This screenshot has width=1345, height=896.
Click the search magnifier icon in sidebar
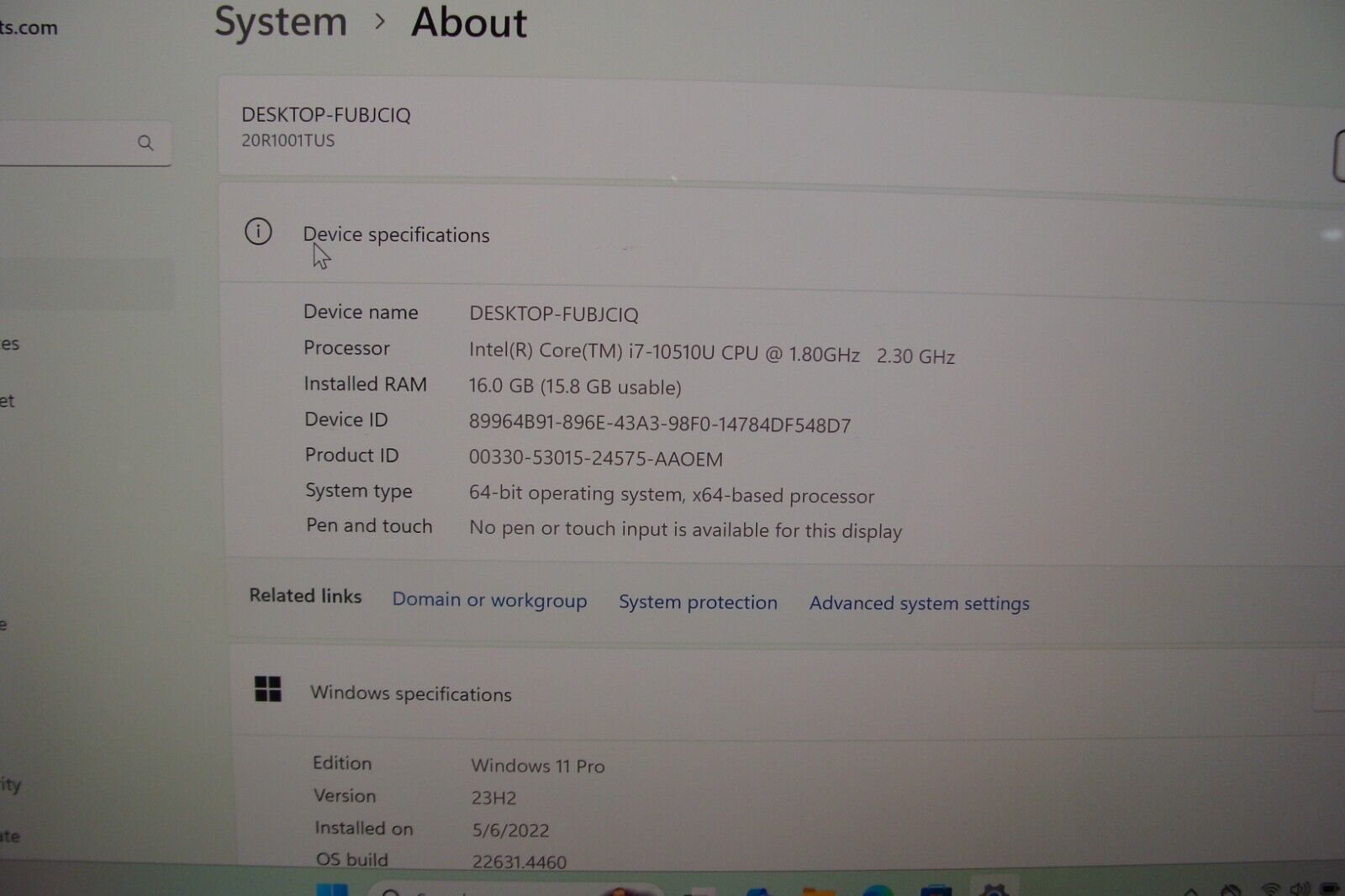(145, 143)
